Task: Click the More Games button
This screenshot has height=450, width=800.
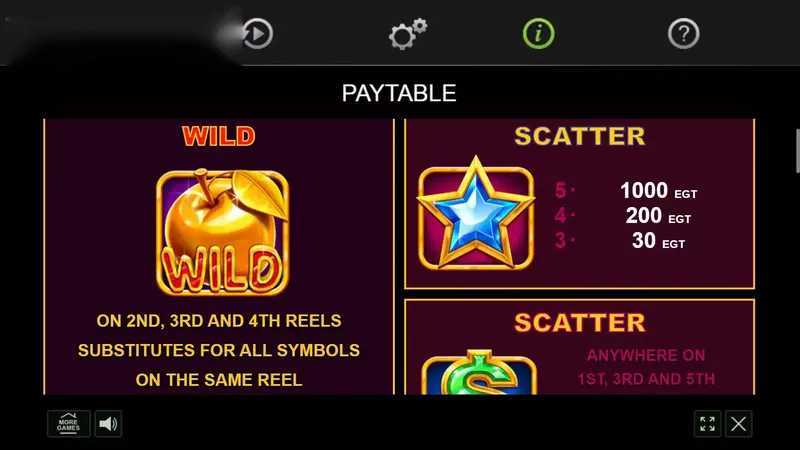Action: click(x=68, y=423)
